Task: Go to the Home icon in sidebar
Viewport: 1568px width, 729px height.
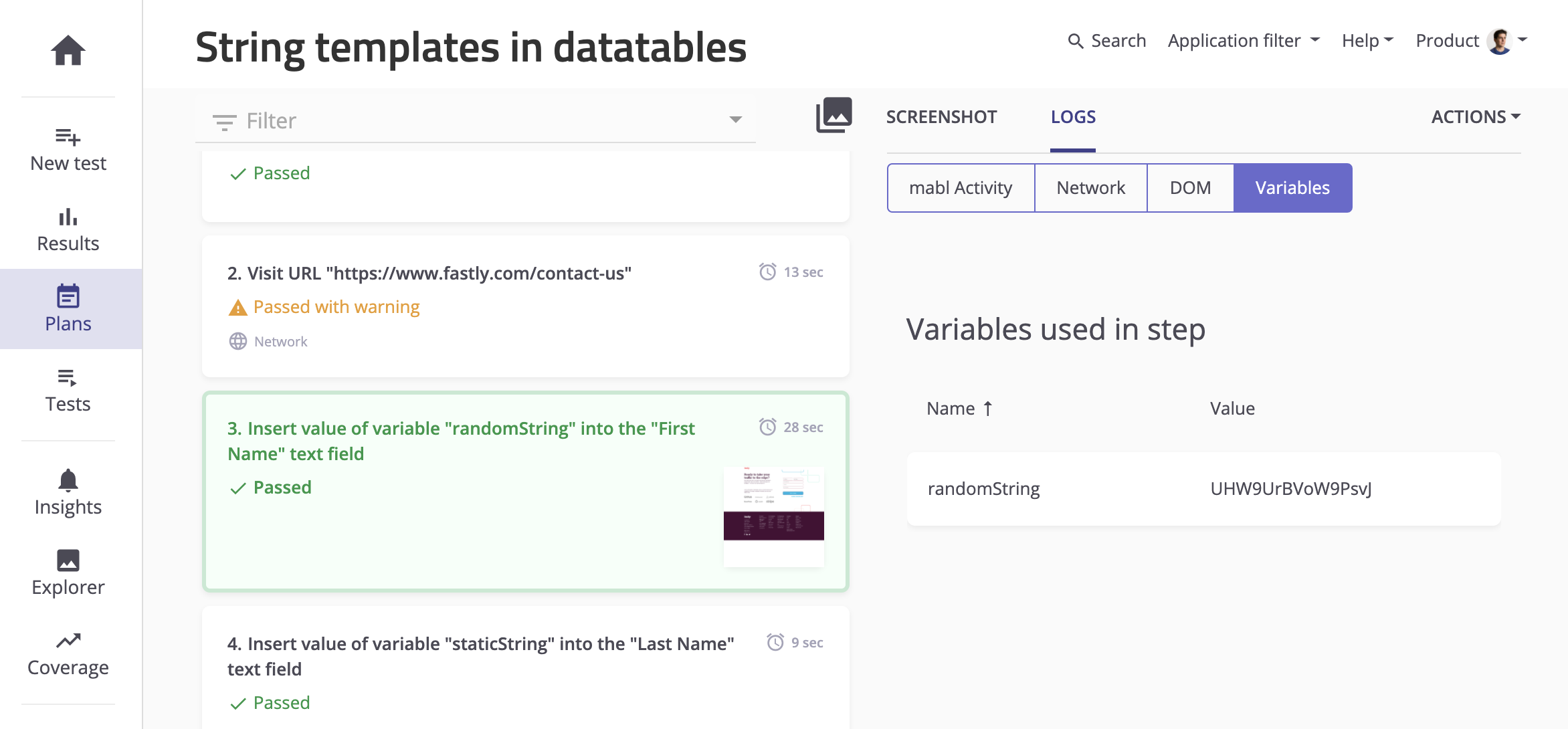Action: point(68,50)
